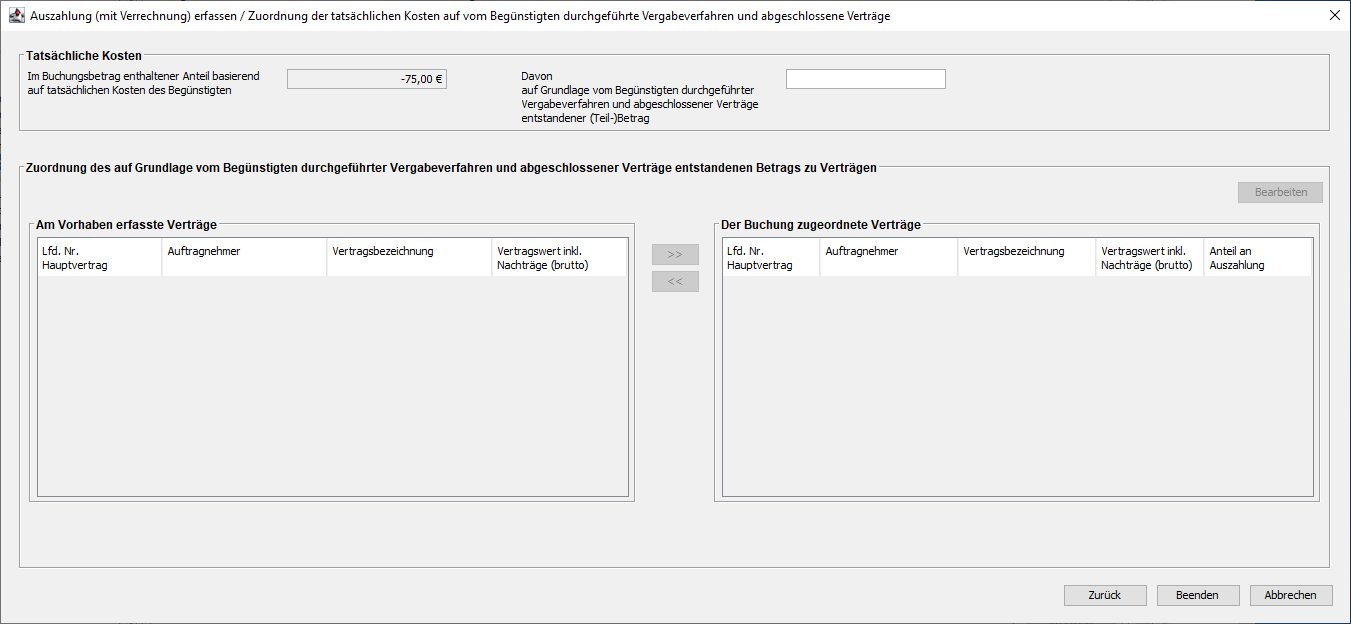Cancel with the Abbrechen button

[1290, 595]
